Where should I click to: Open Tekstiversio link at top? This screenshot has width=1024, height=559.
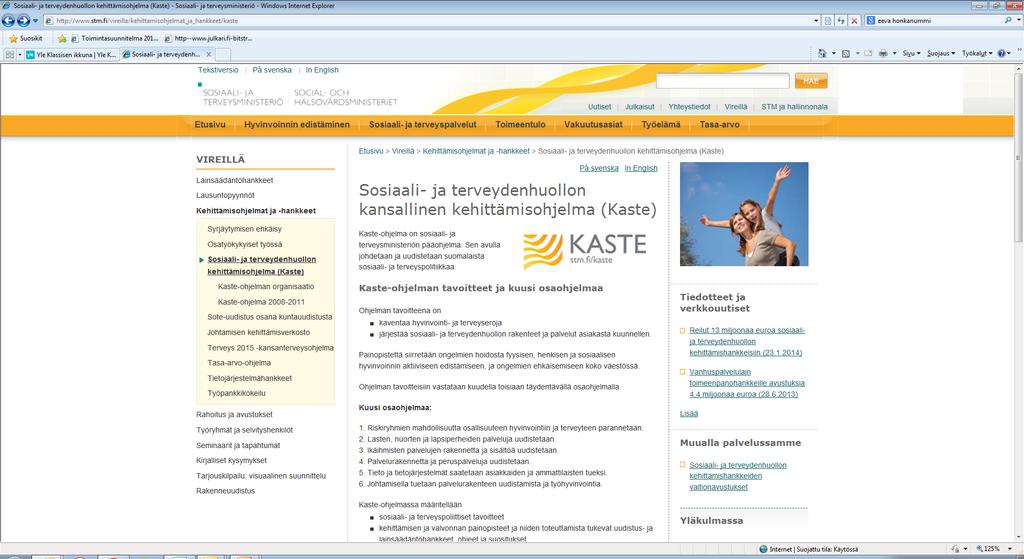tap(218, 70)
